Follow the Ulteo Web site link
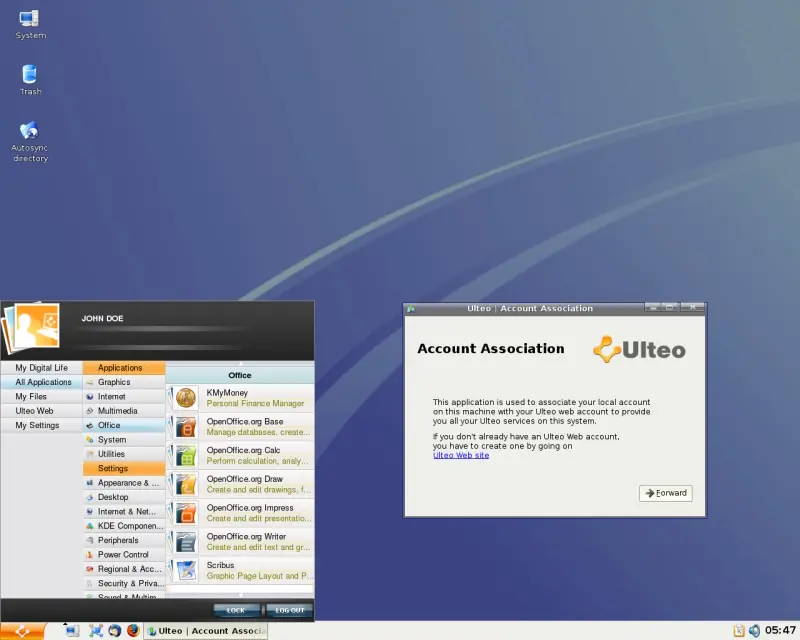The width and height of the screenshot is (800, 640). 461,455
